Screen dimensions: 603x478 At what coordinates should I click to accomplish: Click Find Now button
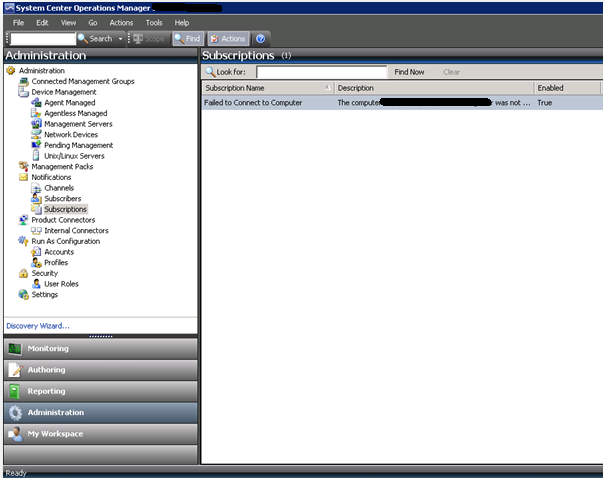click(x=409, y=72)
